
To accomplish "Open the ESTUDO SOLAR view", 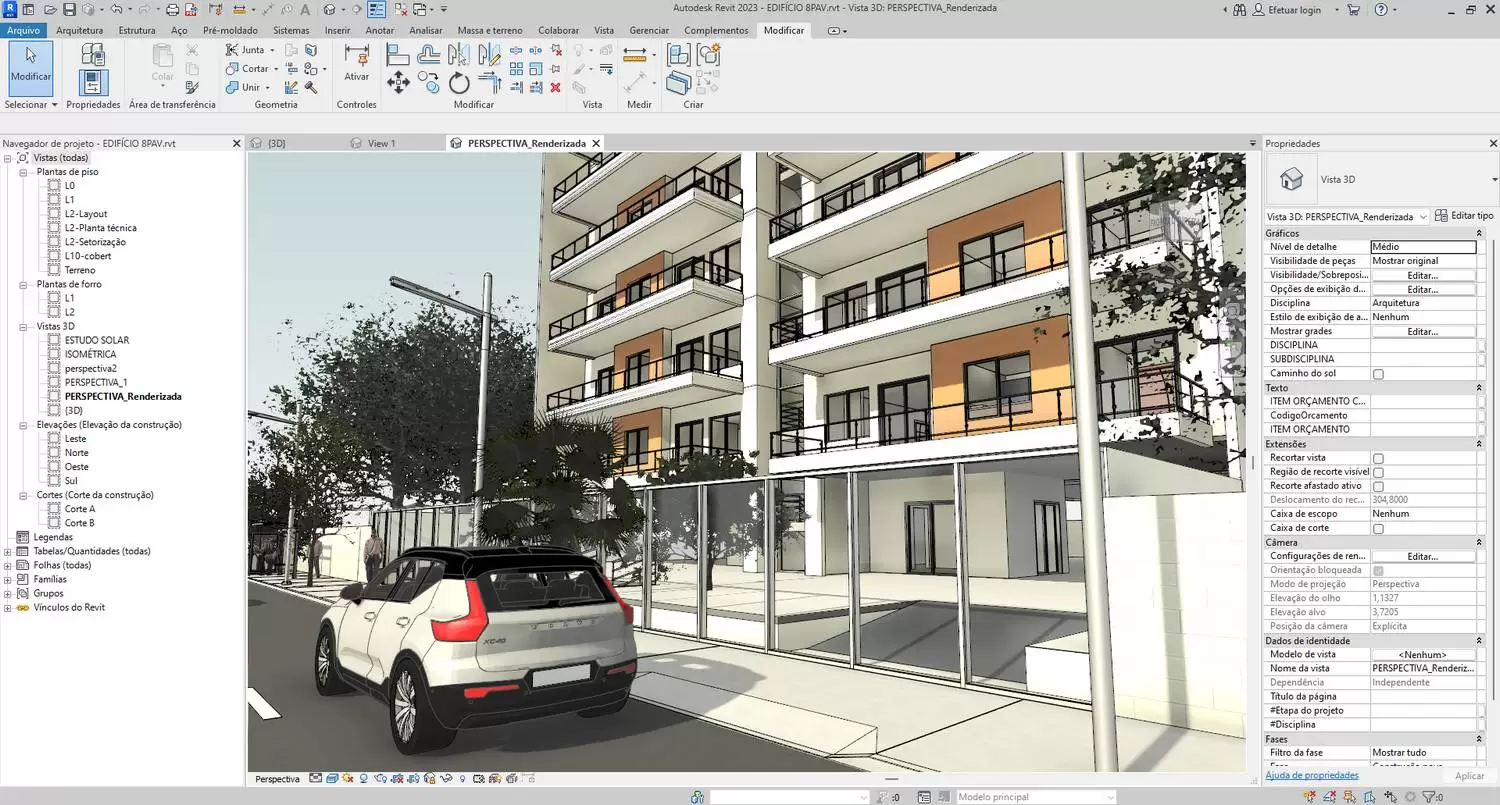I will point(97,340).
